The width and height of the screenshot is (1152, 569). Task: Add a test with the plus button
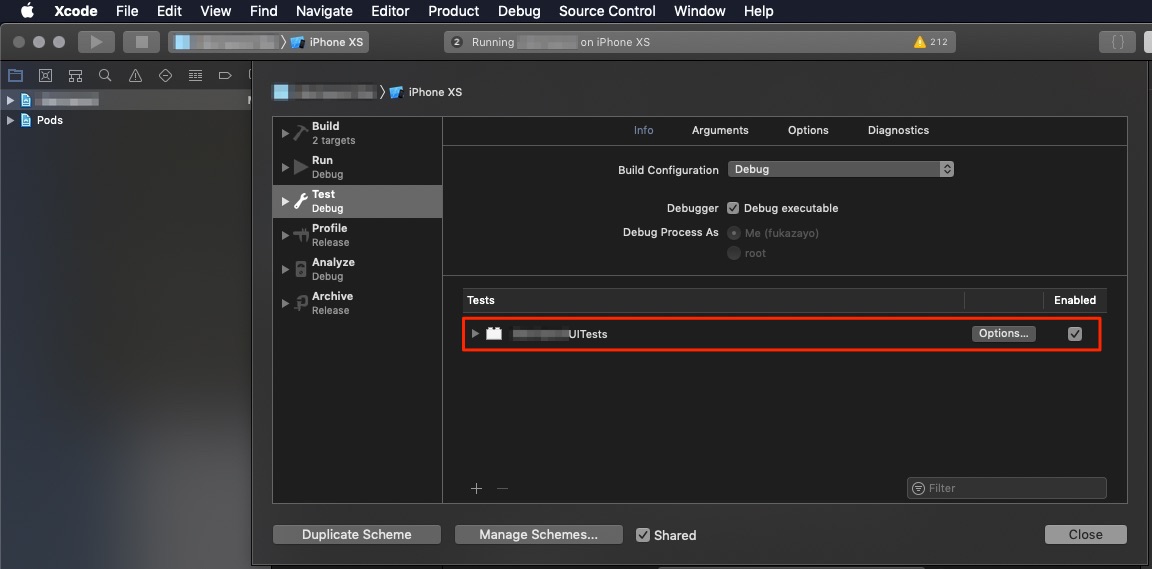pos(477,488)
